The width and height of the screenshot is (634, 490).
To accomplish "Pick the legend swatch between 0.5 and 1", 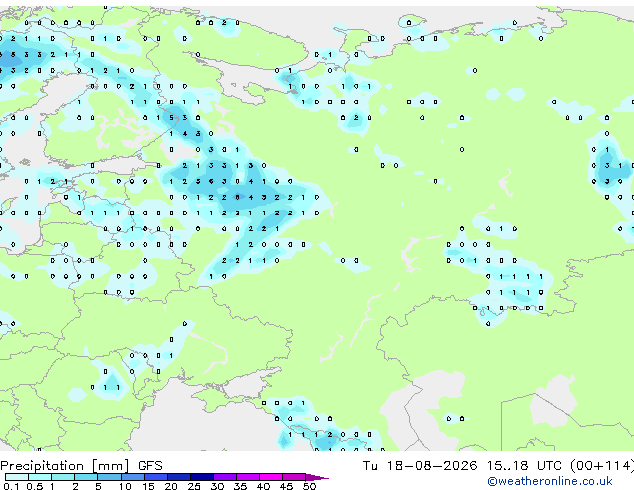I will pos(40,477).
